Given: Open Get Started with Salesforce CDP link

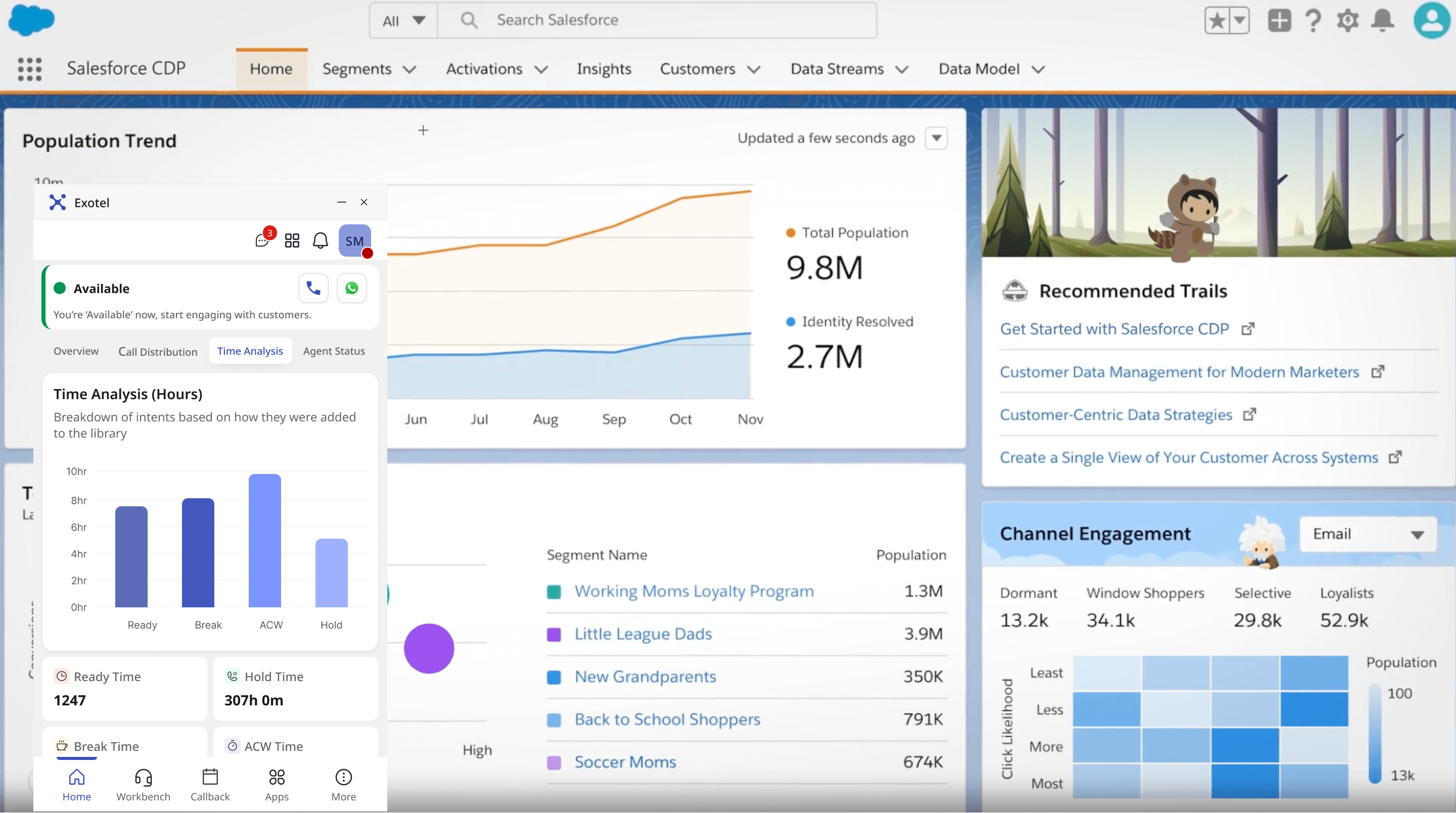Looking at the screenshot, I should coord(1114,329).
